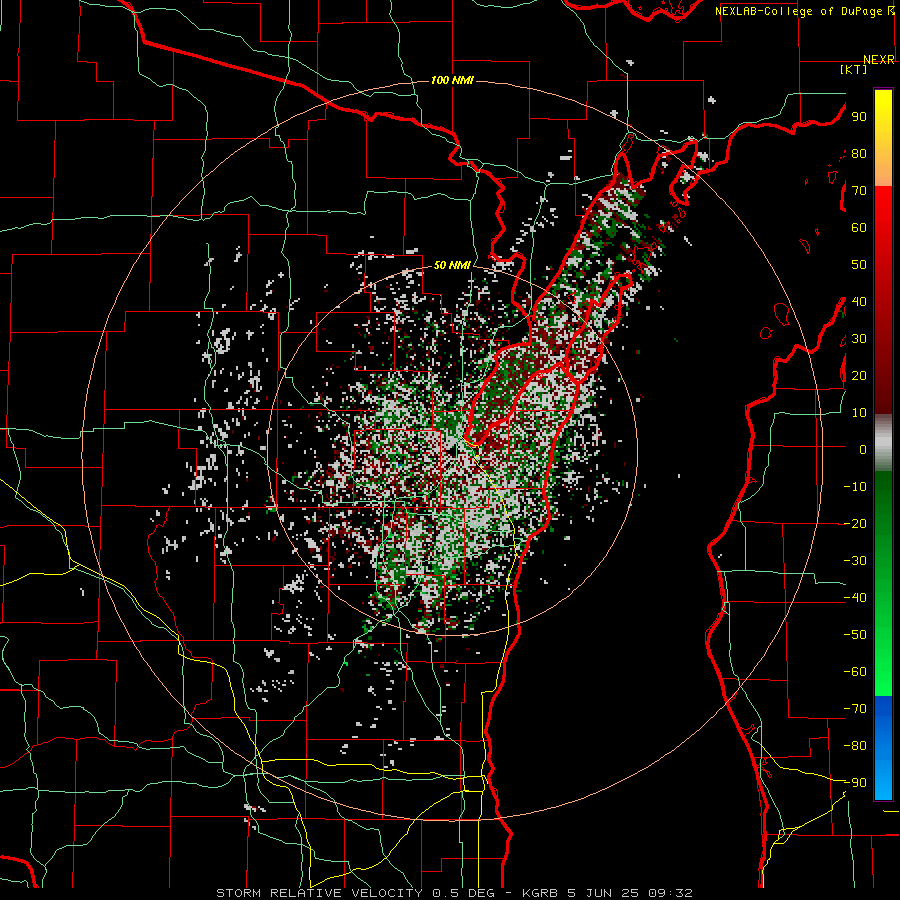Screen dimensions: 900x900
Task: Click the '50 NMI' range ring label
Action: pyautogui.click(x=452, y=265)
